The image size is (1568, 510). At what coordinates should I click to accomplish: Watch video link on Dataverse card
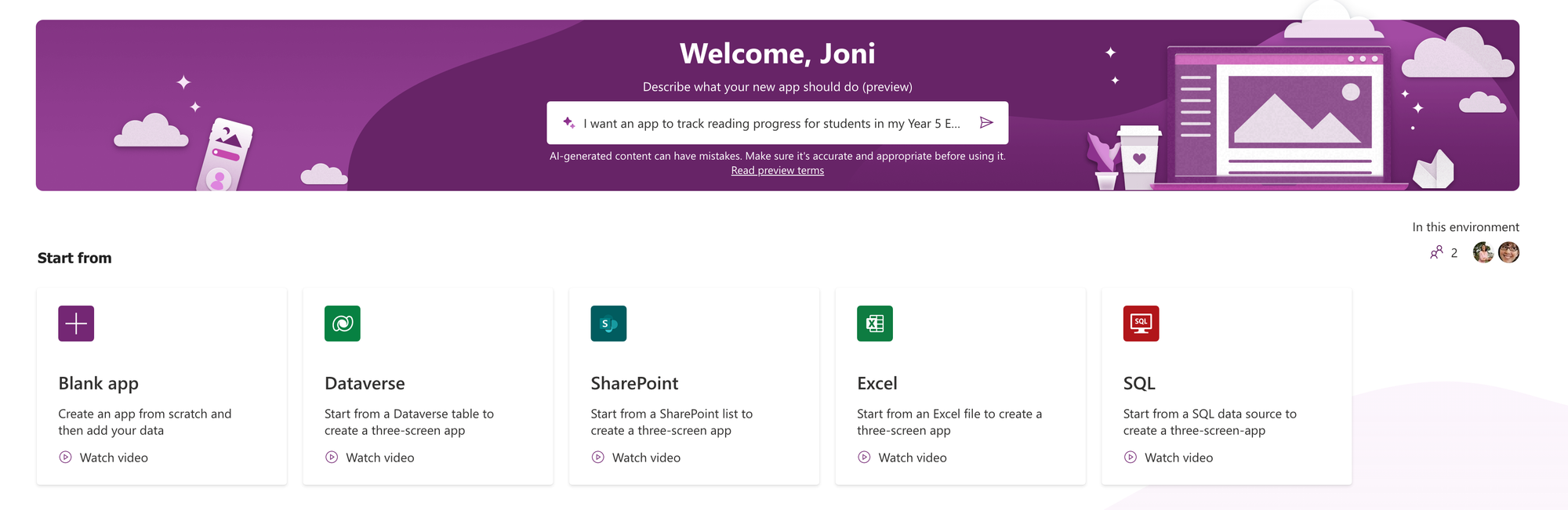(x=380, y=458)
